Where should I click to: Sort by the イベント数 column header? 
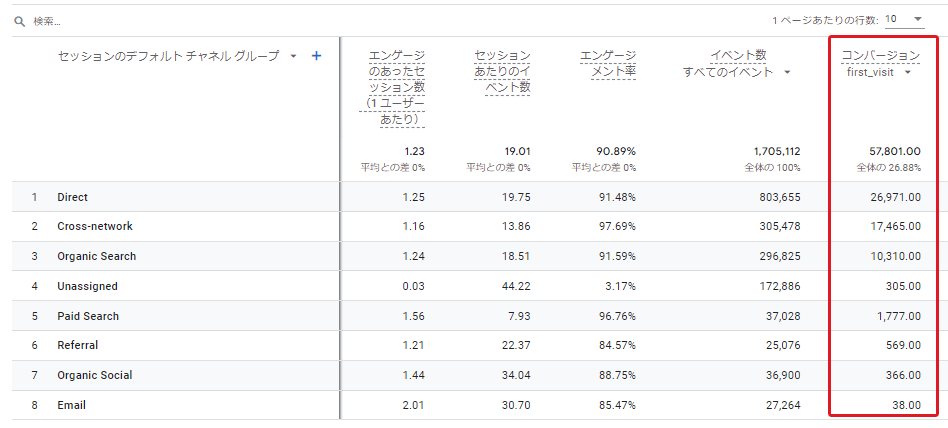pyautogui.click(x=738, y=56)
